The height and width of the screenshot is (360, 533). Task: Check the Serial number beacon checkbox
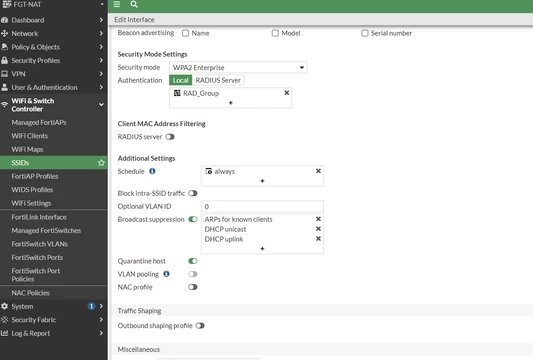pos(365,33)
